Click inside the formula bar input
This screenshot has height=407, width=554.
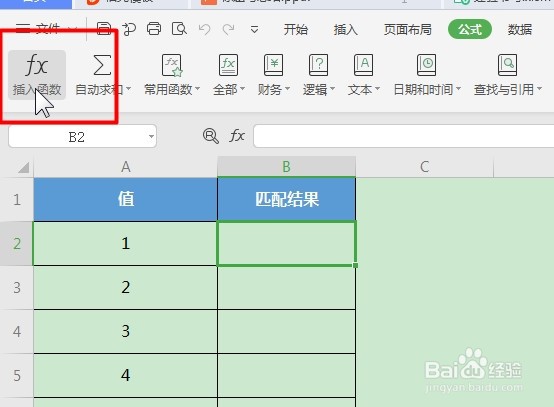coord(403,136)
